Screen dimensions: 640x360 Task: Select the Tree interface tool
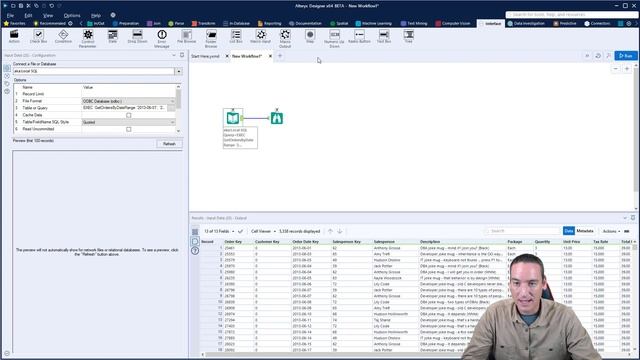(x=409, y=37)
